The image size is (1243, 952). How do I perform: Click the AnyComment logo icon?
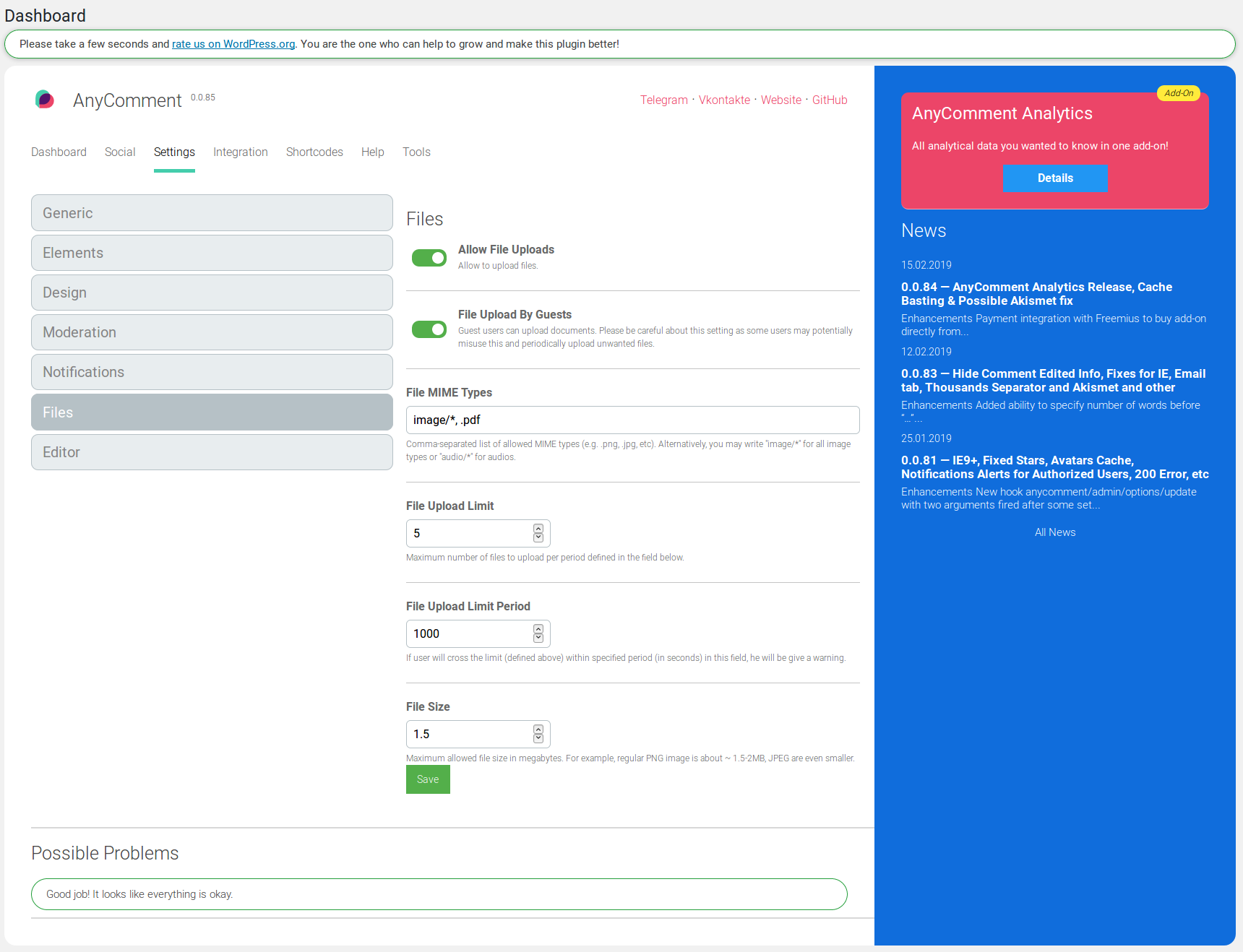point(45,99)
